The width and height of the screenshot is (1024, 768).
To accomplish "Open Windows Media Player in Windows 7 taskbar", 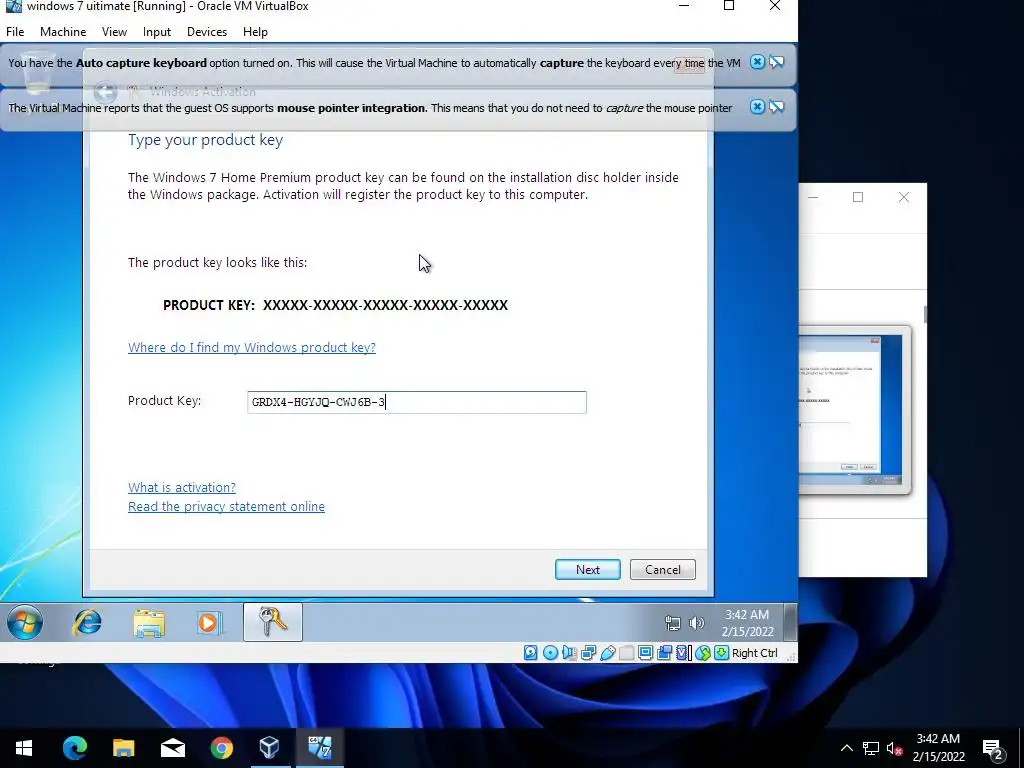I will pos(210,622).
